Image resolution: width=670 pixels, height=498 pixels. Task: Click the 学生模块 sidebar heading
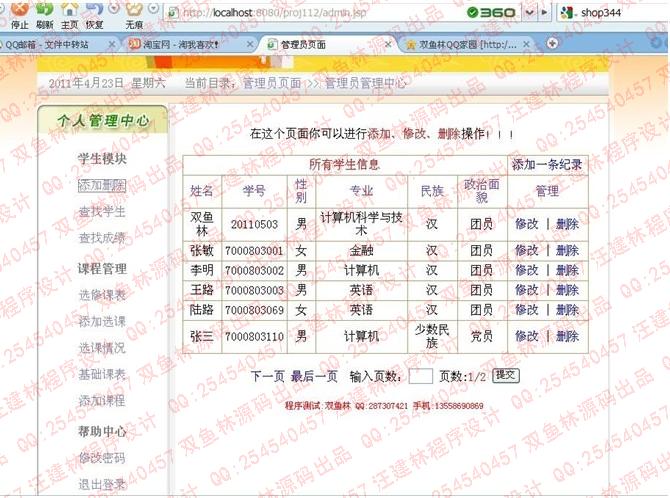[x=102, y=159]
